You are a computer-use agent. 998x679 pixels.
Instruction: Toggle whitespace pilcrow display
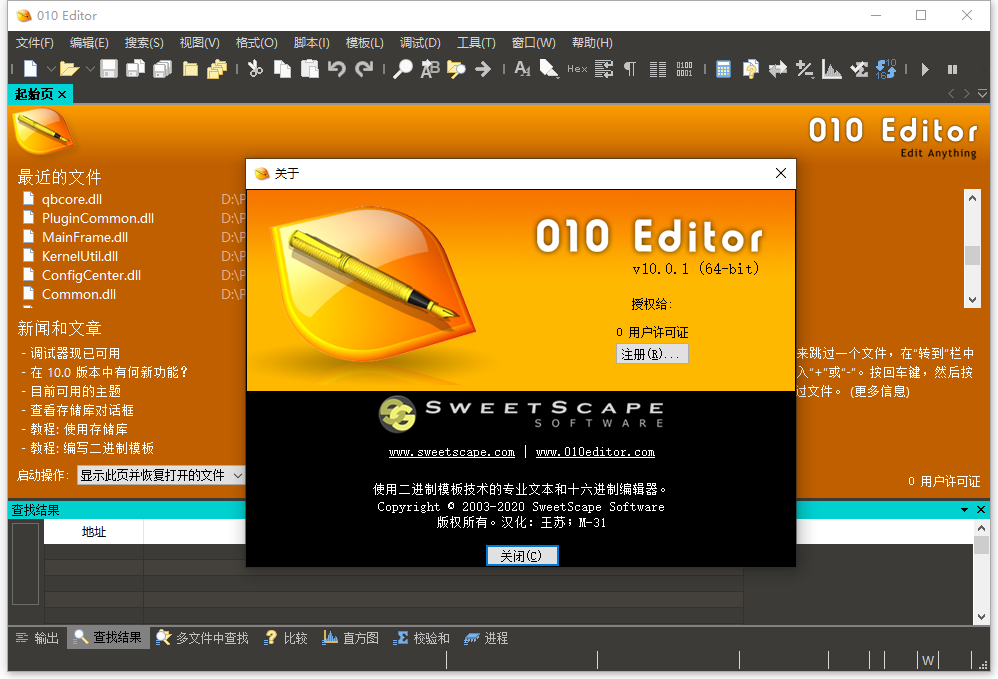tap(629, 69)
